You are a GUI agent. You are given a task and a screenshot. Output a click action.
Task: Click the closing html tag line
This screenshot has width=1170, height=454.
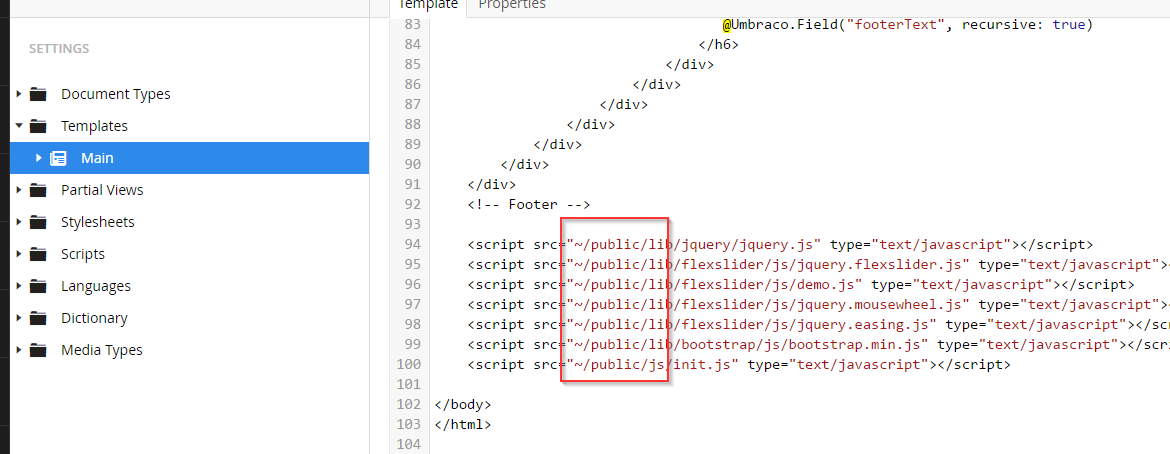click(463, 424)
